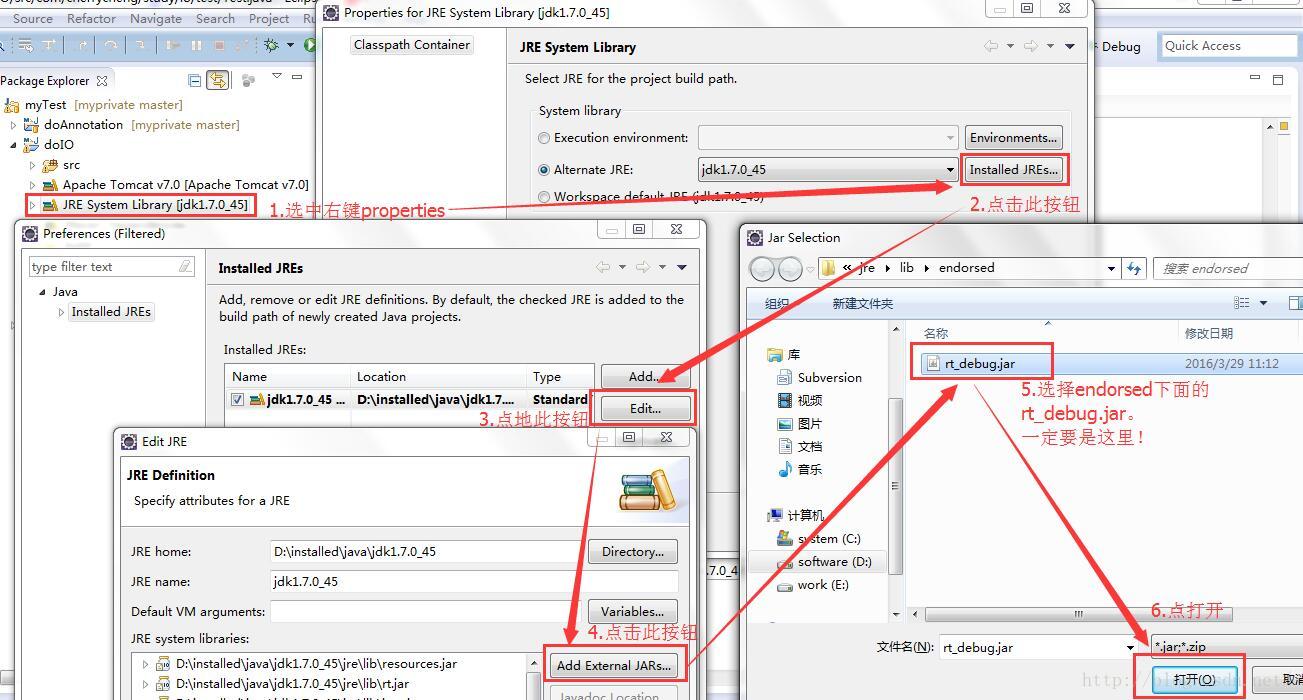
Task: Click the Installed JREs... button
Action: (x=1013, y=170)
